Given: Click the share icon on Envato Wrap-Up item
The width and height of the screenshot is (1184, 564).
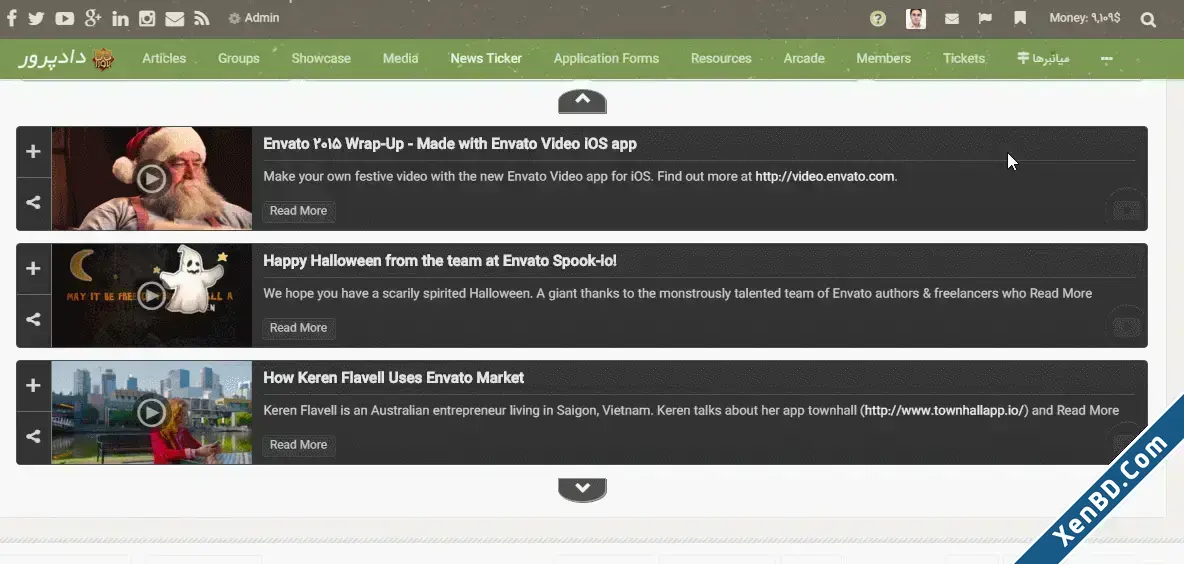Looking at the screenshot, I should [33, 202].
